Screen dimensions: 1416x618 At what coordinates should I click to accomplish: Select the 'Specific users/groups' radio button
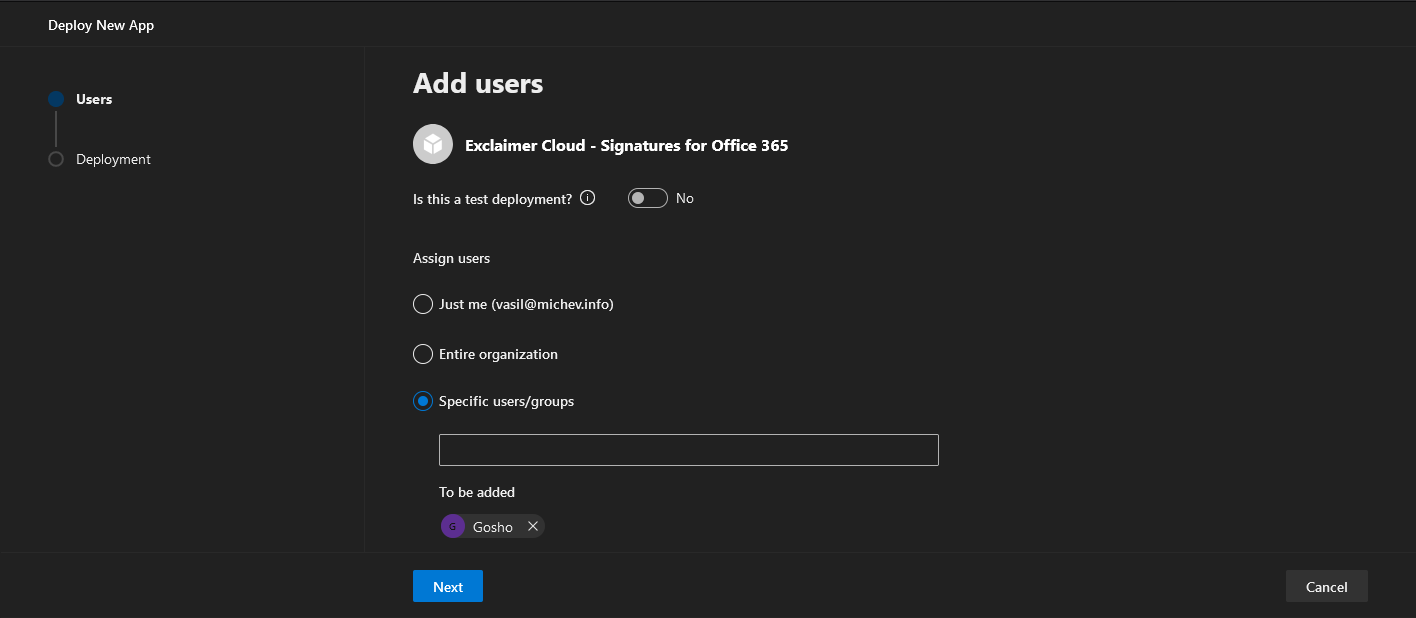pos(423,401)
